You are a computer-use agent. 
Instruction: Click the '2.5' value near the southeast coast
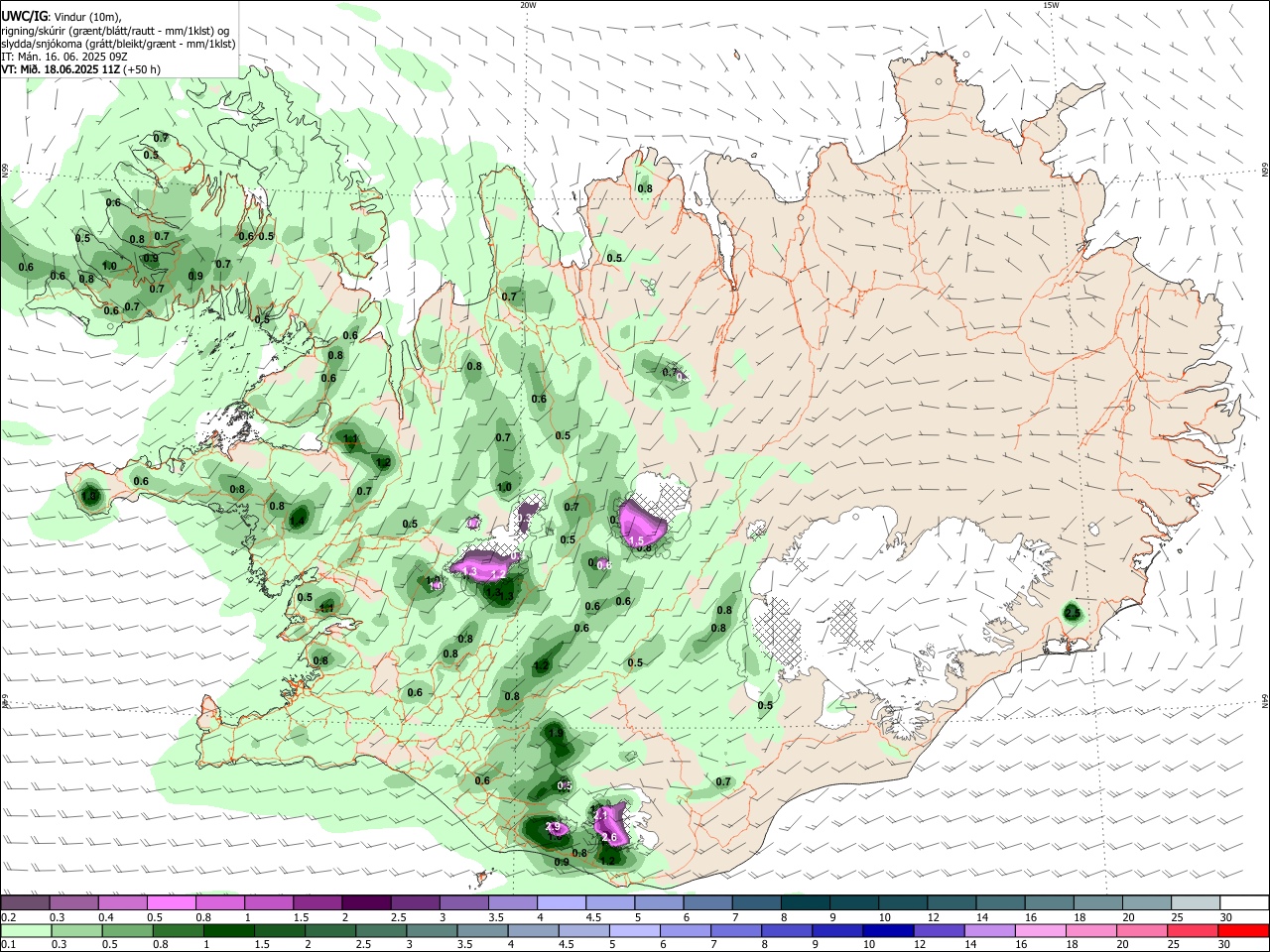1073,614
